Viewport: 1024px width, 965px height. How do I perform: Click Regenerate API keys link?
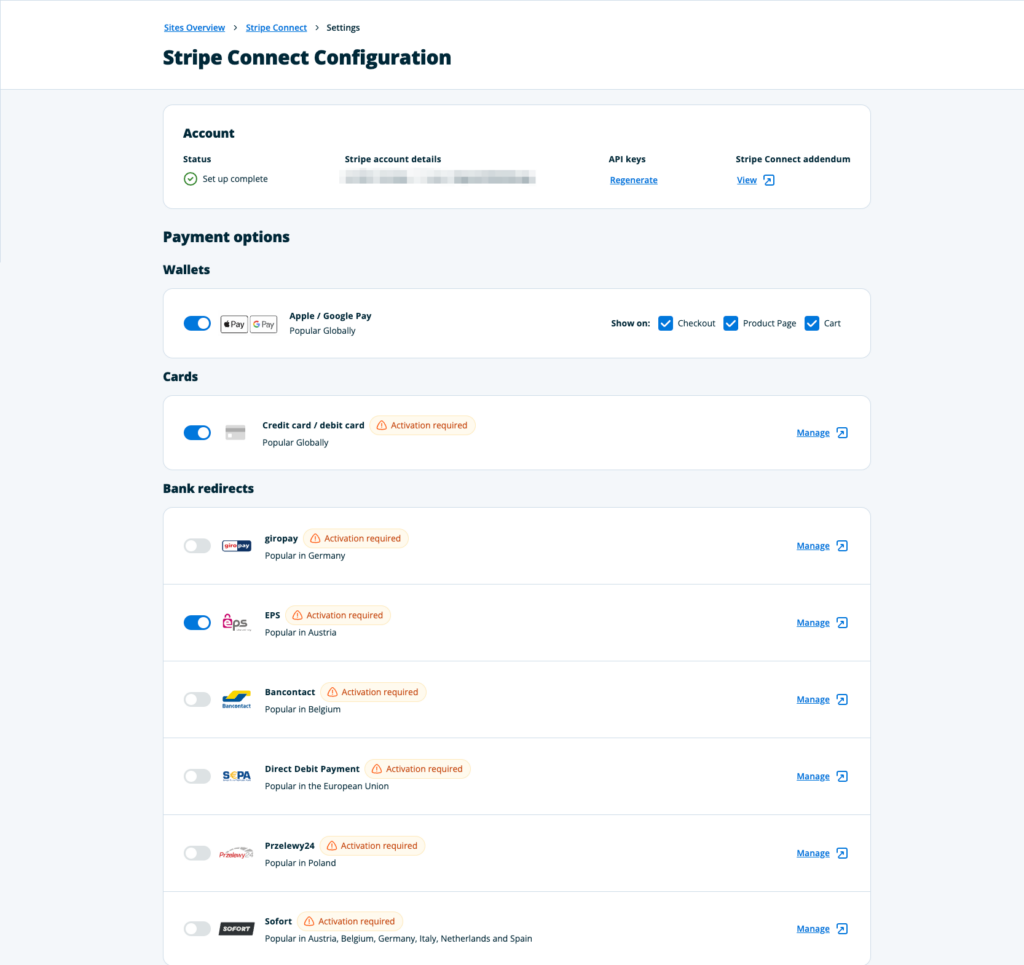634,180
